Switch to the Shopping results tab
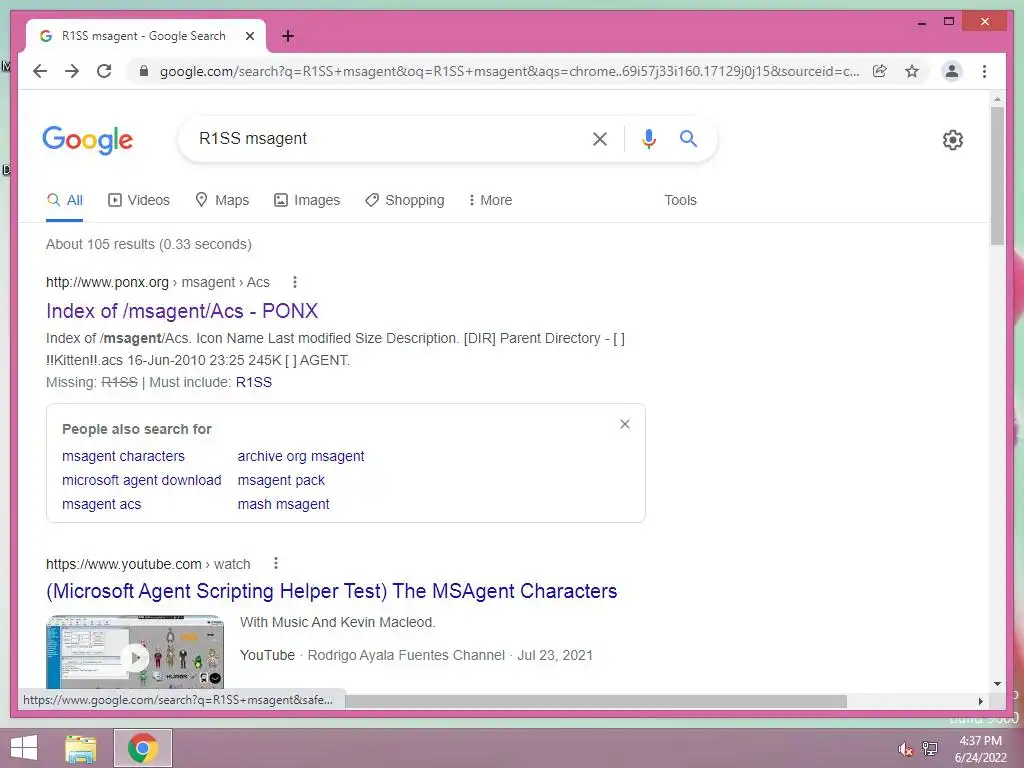Image resolution: width=1024 pixels, height=768 pixels. coord(404,200)
